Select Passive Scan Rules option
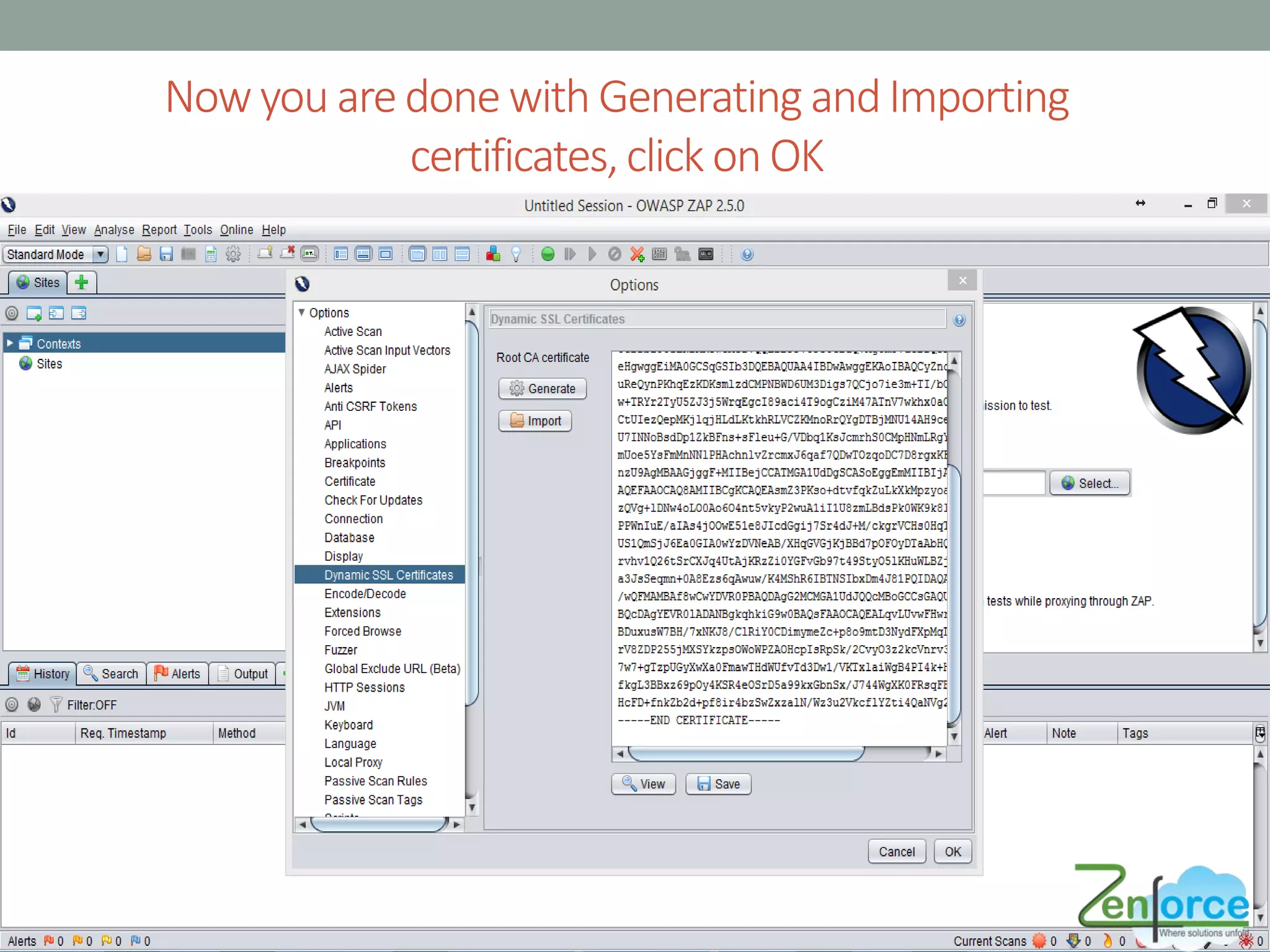The height and width of the screenshot is (952, 1270). click(x=376, y=781)
